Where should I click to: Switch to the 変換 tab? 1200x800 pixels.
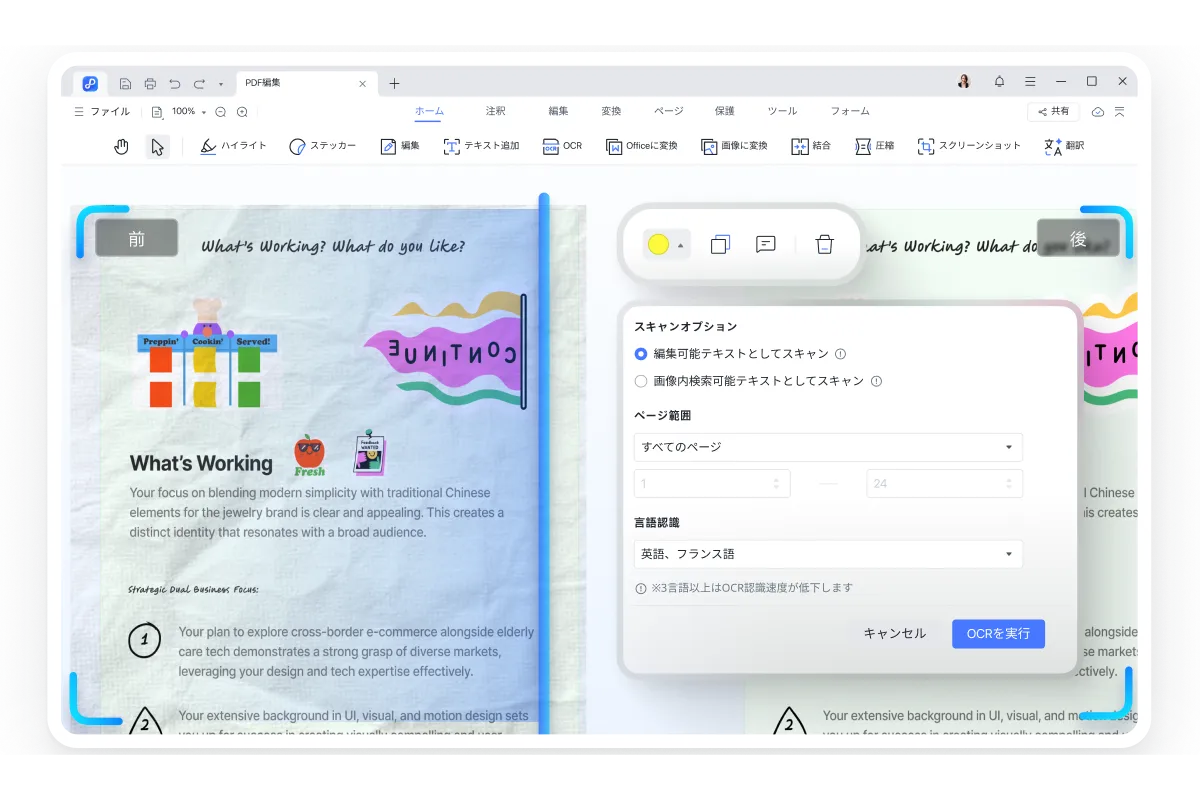611,112
